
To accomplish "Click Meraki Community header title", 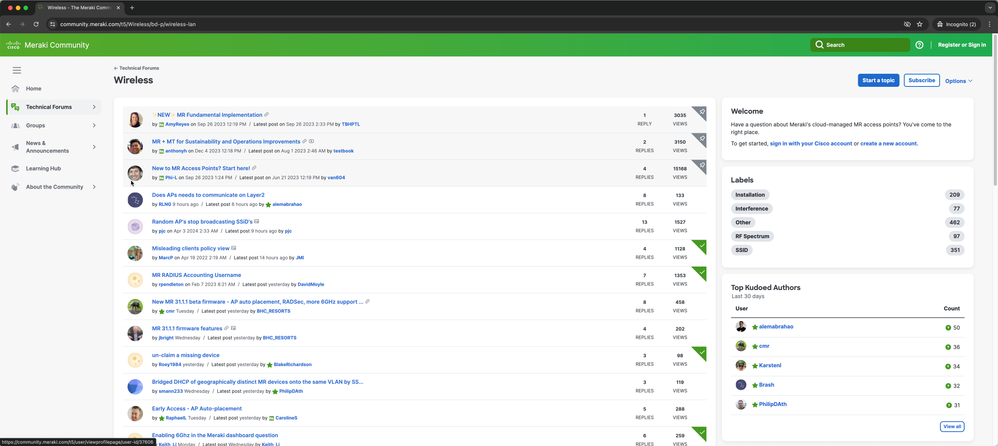I will point(57,45).
